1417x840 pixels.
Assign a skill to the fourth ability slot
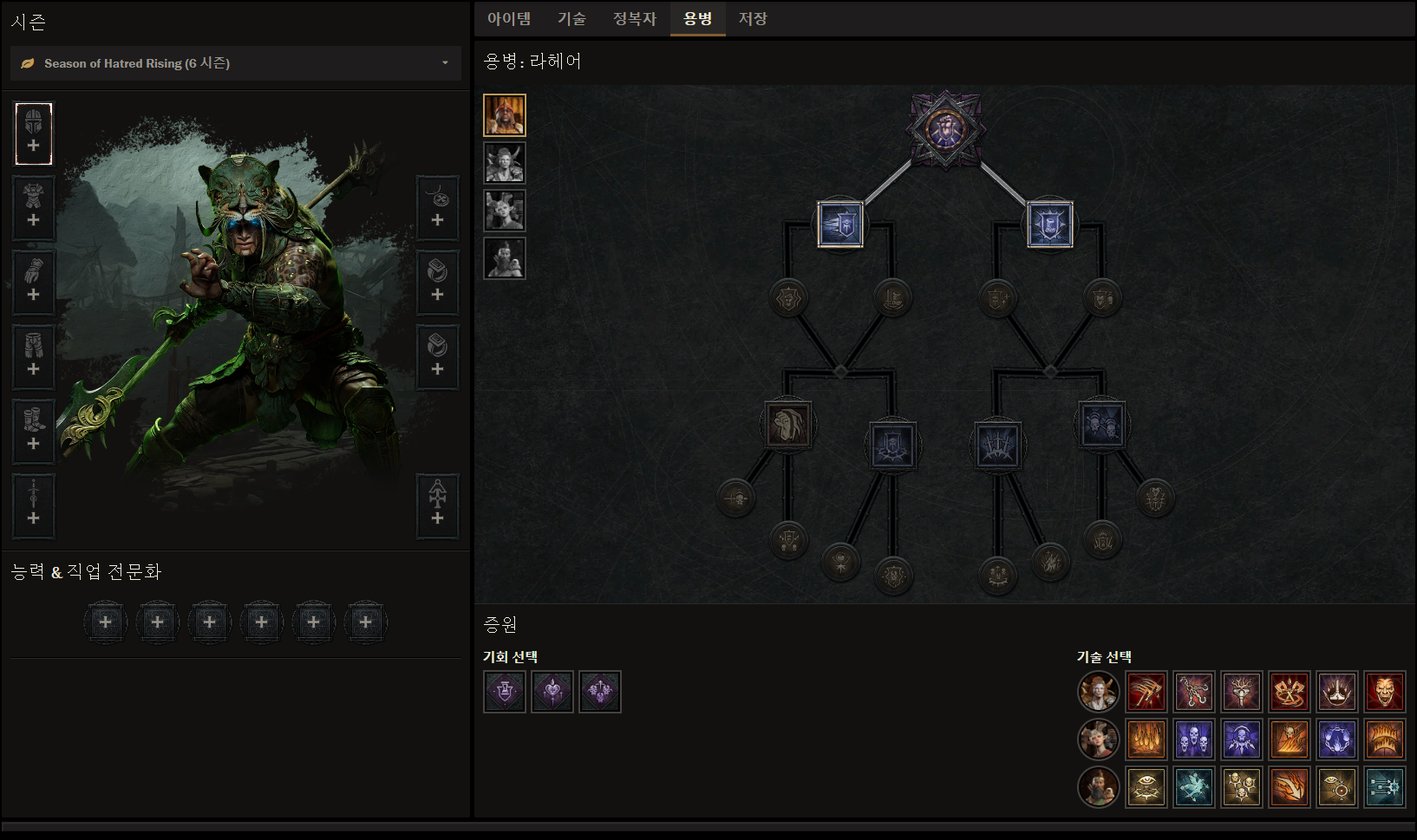pyautogui.click(x=262, y=622)
